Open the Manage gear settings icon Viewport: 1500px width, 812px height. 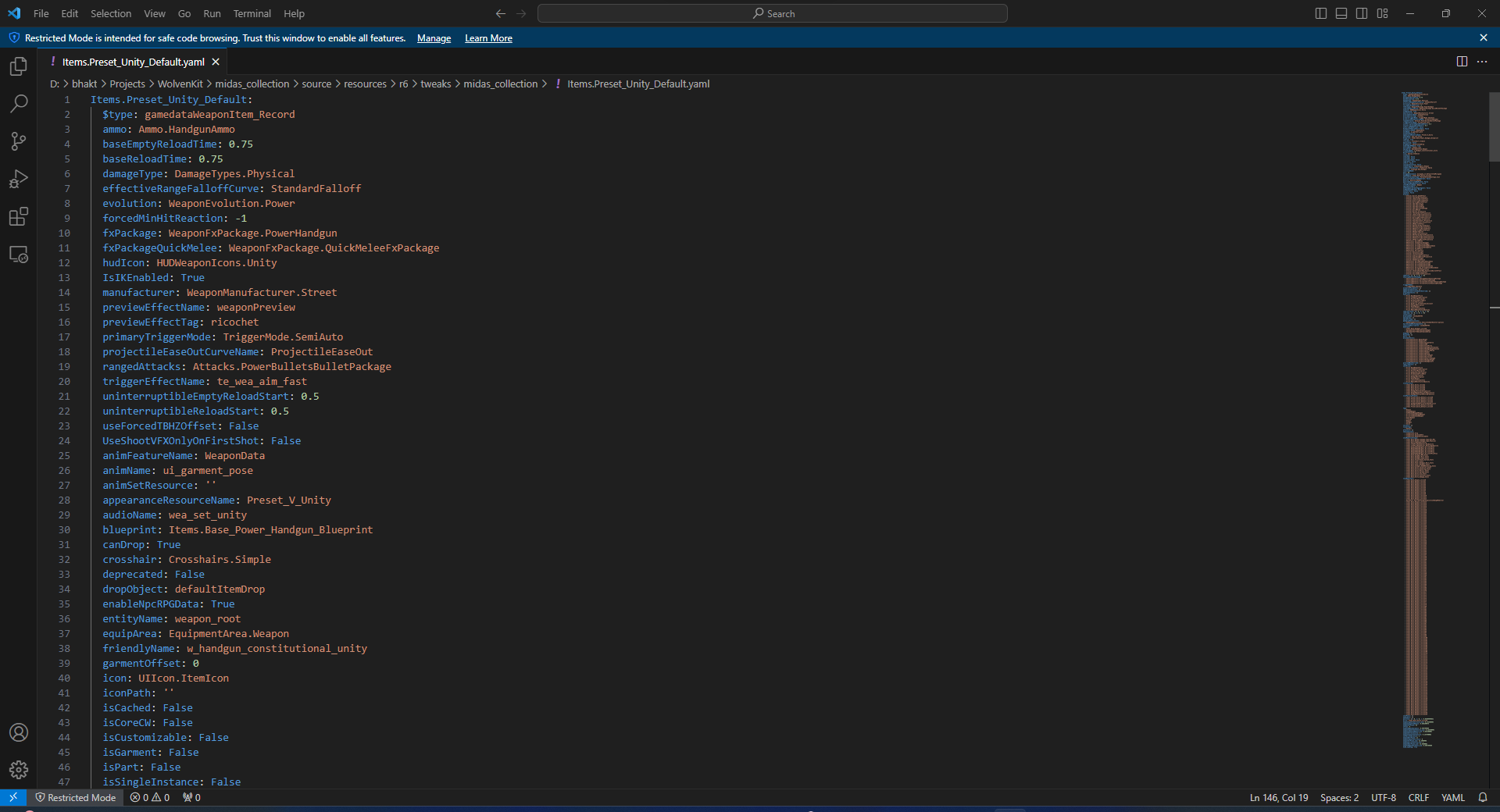click(x=19, y=770)
